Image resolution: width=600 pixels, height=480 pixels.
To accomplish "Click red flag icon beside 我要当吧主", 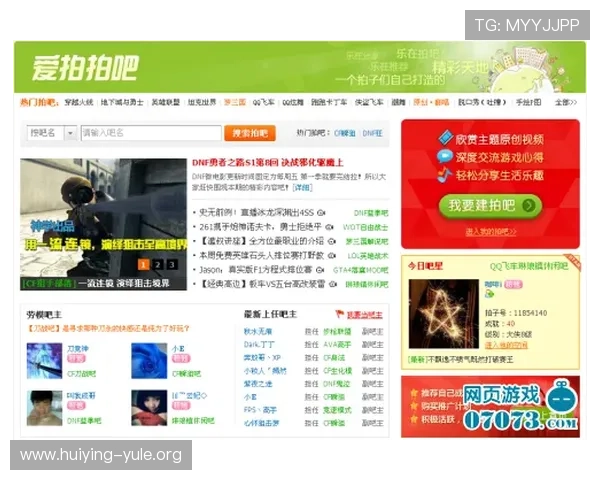I will [x=339, y=314].
